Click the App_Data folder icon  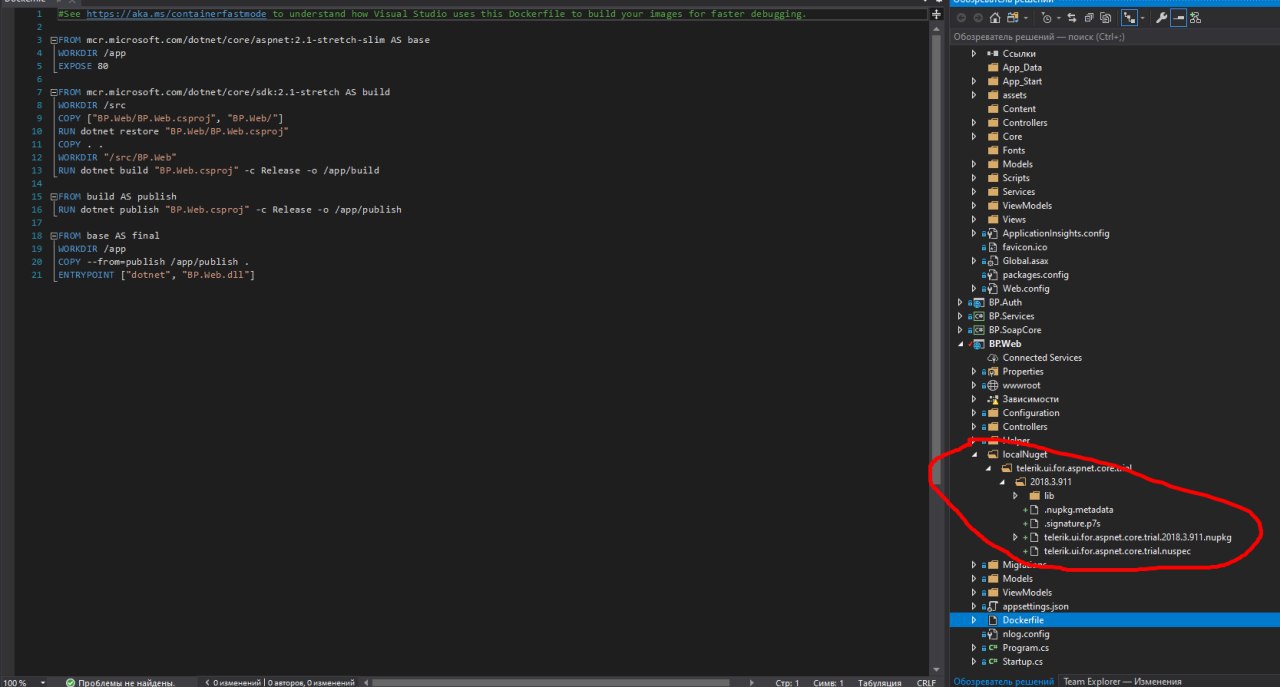coord(993,67)
